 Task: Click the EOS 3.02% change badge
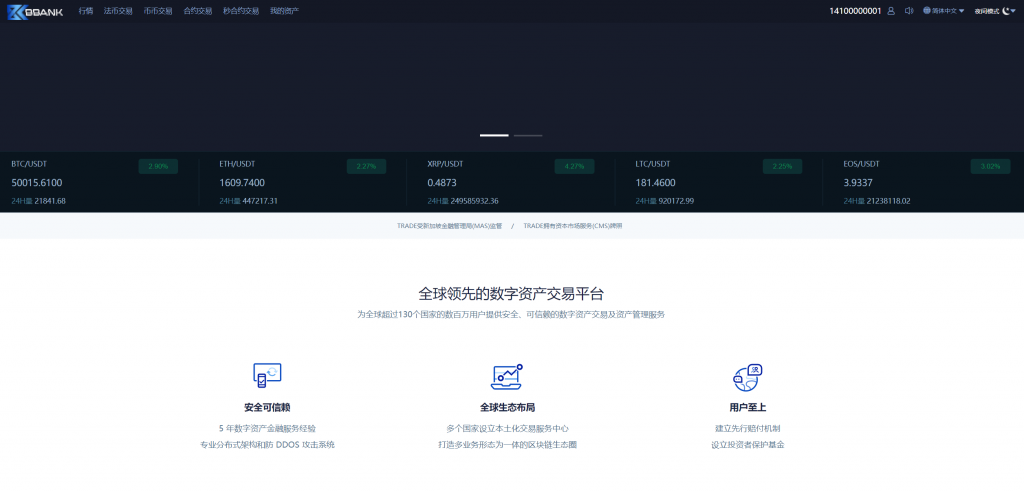click(990, 167)
